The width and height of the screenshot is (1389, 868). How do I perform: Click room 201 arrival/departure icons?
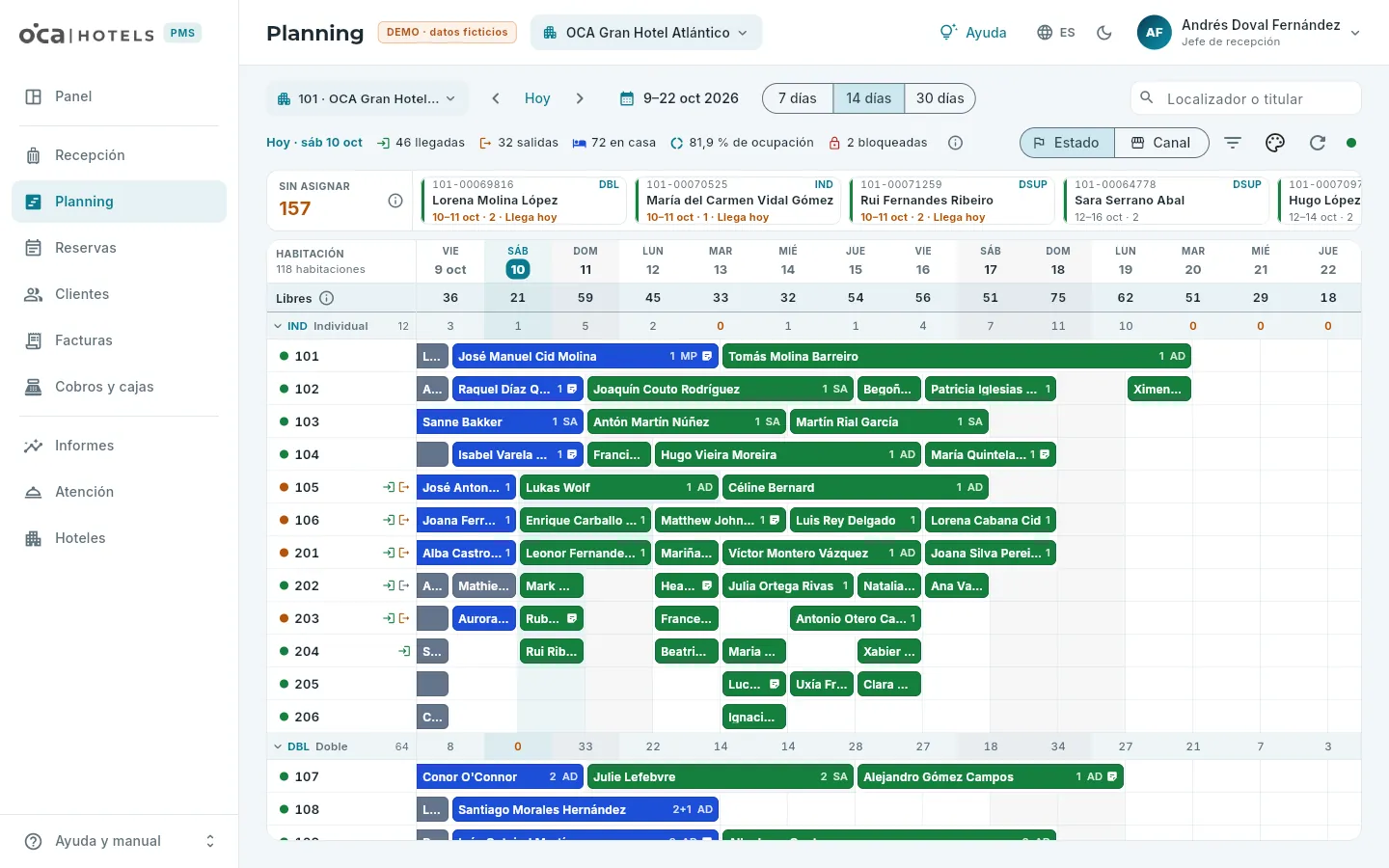[x=396, y=553]
